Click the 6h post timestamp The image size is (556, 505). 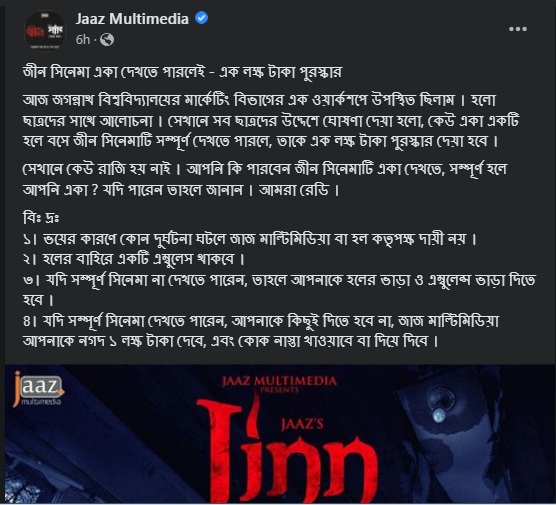pyautogui.click(x=83, y=40)
